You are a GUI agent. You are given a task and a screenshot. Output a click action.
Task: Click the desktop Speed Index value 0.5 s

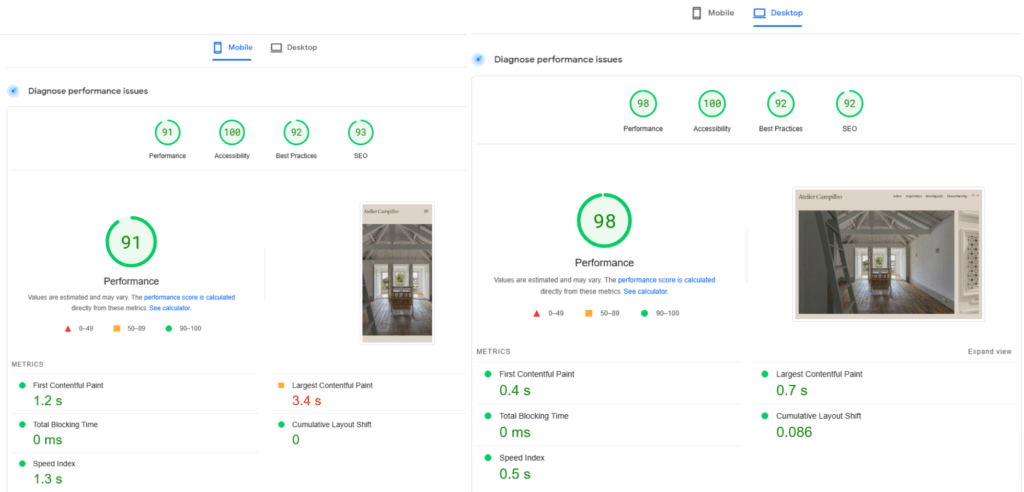(515, 474)
